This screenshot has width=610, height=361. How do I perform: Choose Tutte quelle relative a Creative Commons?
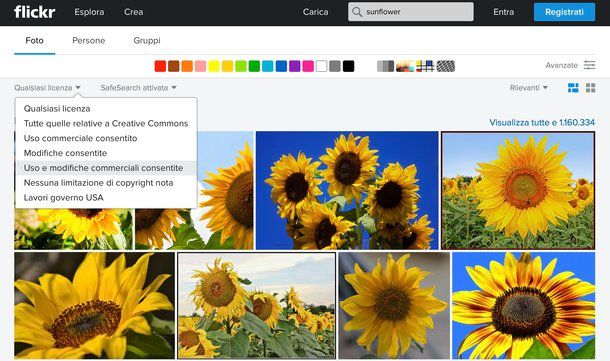click(106, 123)
